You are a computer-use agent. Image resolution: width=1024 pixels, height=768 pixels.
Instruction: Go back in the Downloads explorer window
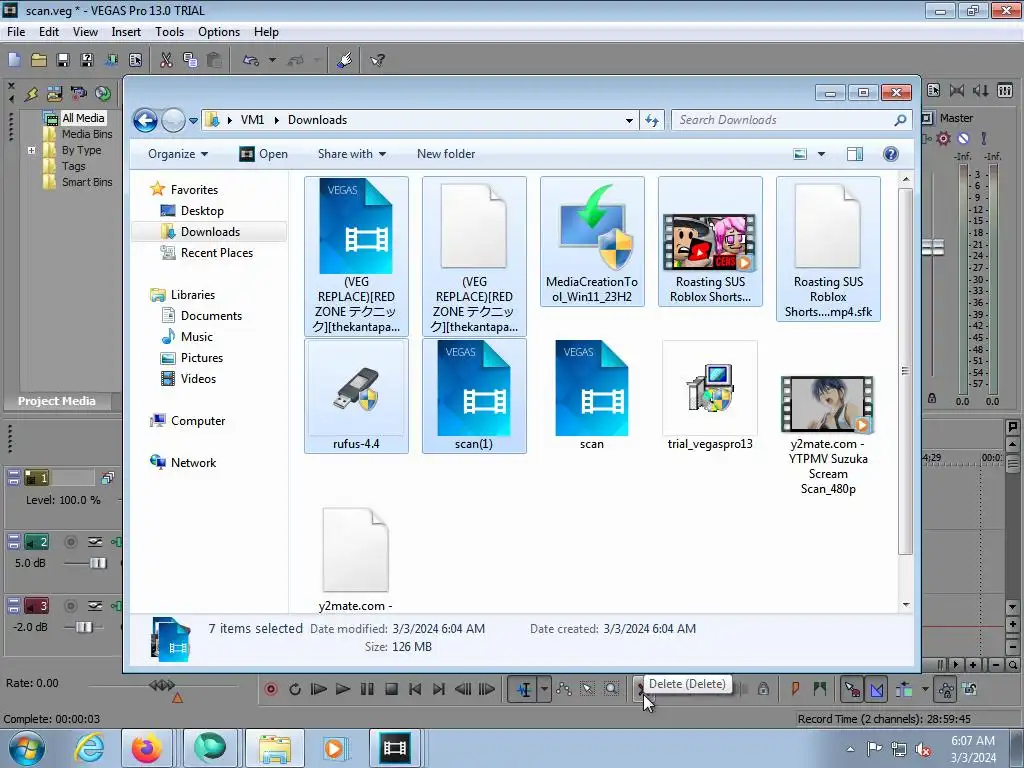(x=145, y=120)
